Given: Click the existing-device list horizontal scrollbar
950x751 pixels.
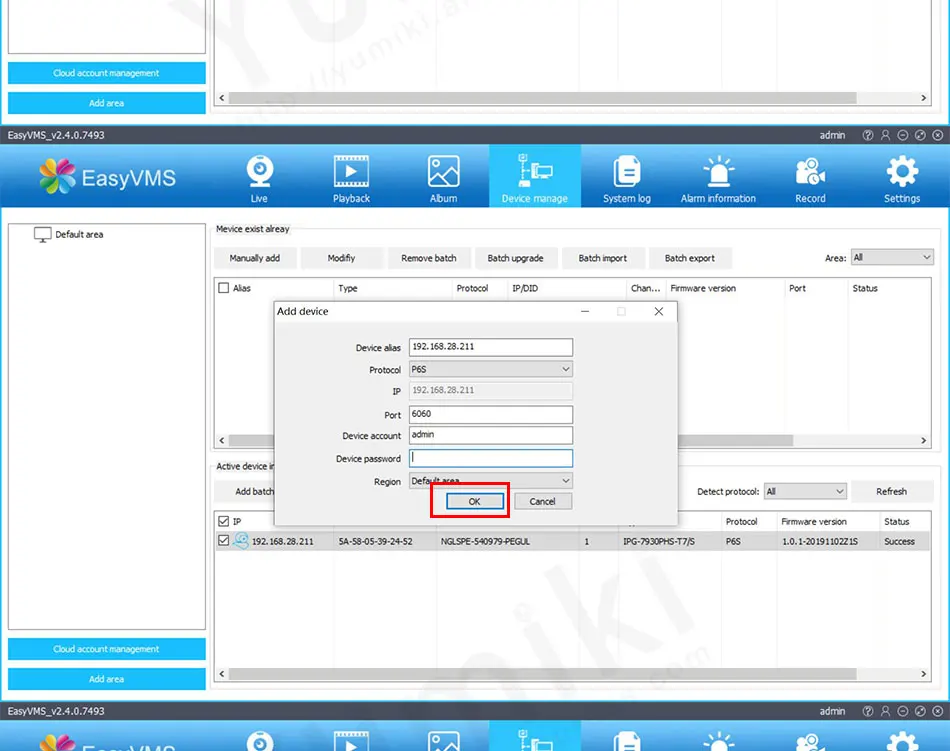Looking at the screenshot, I should (x=735, y=440).
